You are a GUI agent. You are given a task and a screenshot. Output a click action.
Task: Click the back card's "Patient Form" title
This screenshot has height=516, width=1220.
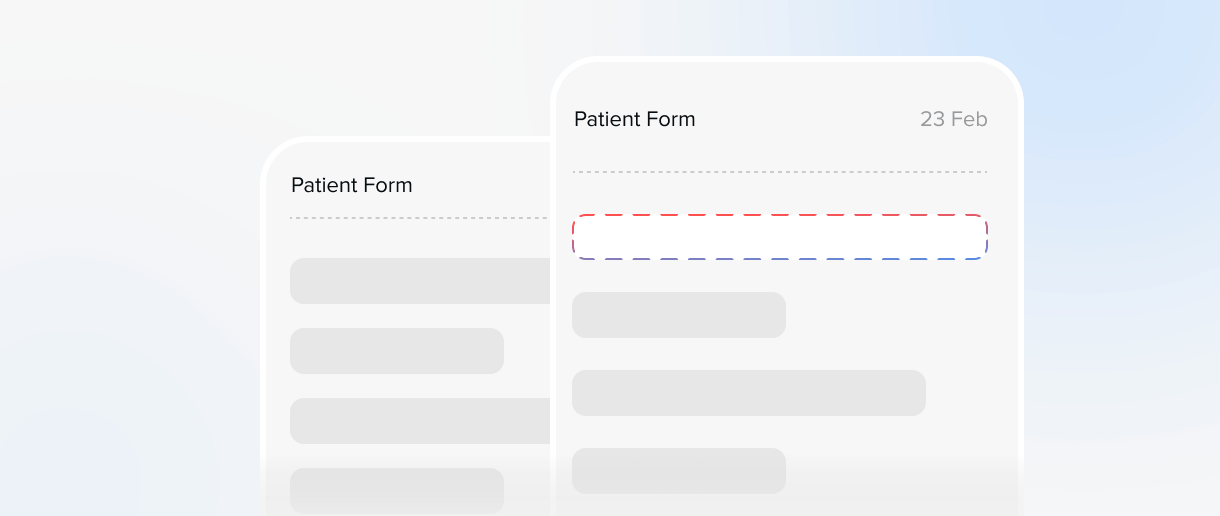tap(351, 185)
